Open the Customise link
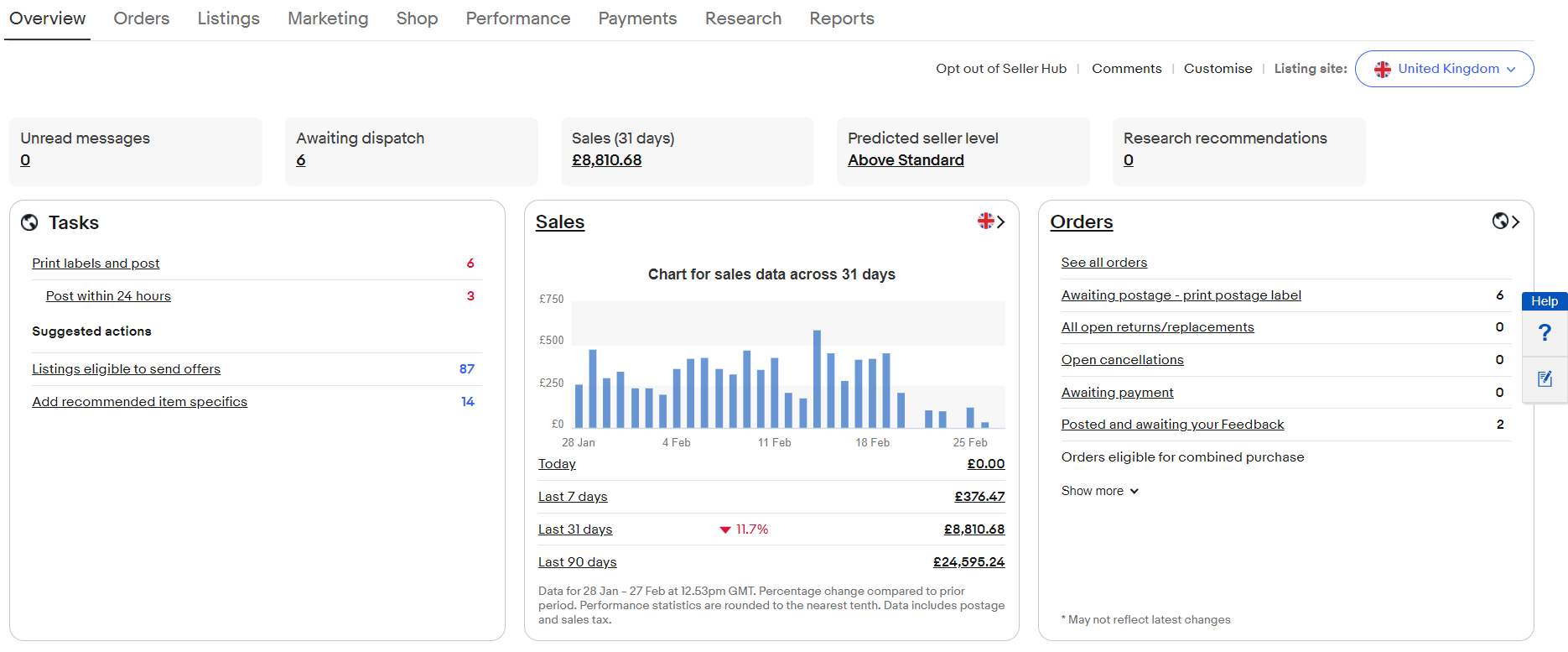Screen dimensions: 1568x652 pos(1218,69)
